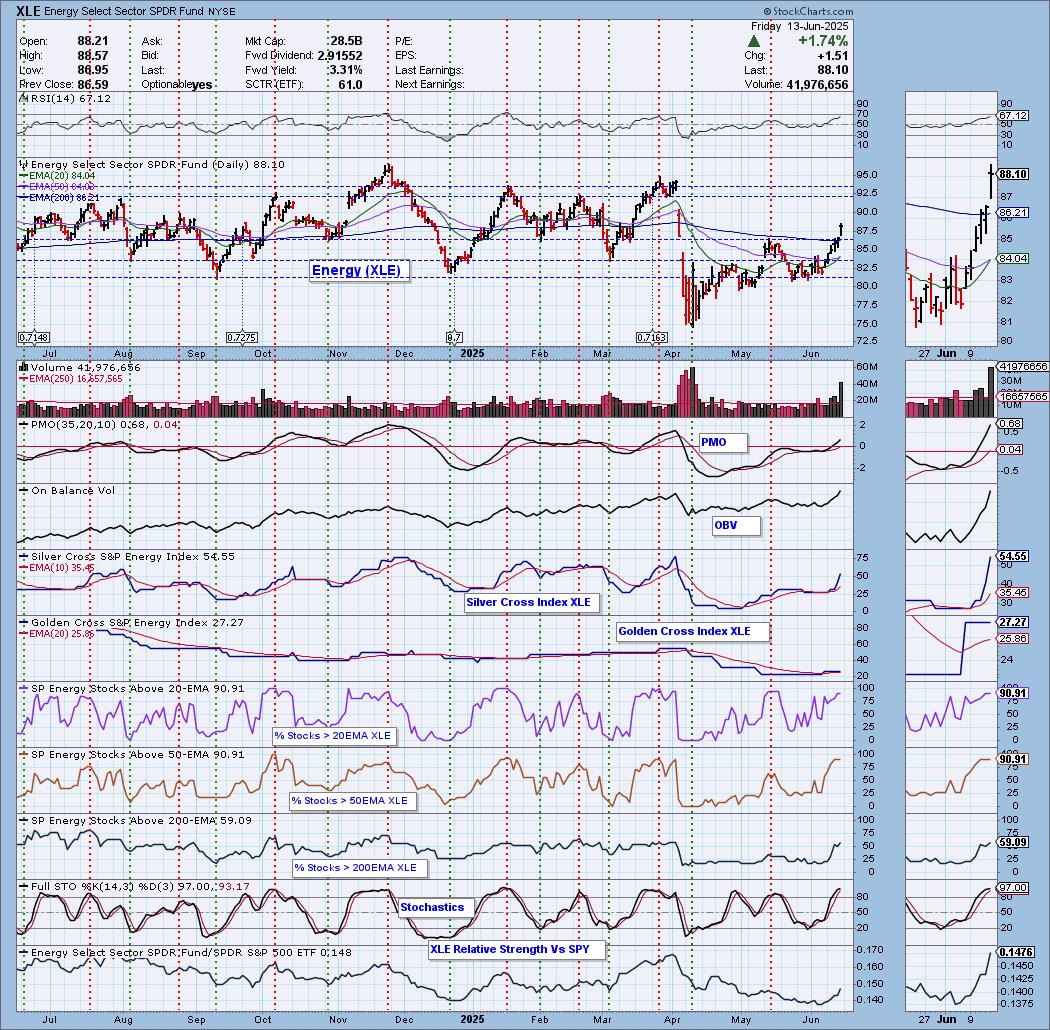This screenshot has height=1030, width=1050.
Task: Click the 84.04 EMA tag in zoom panel
Action: (1013, 259)
